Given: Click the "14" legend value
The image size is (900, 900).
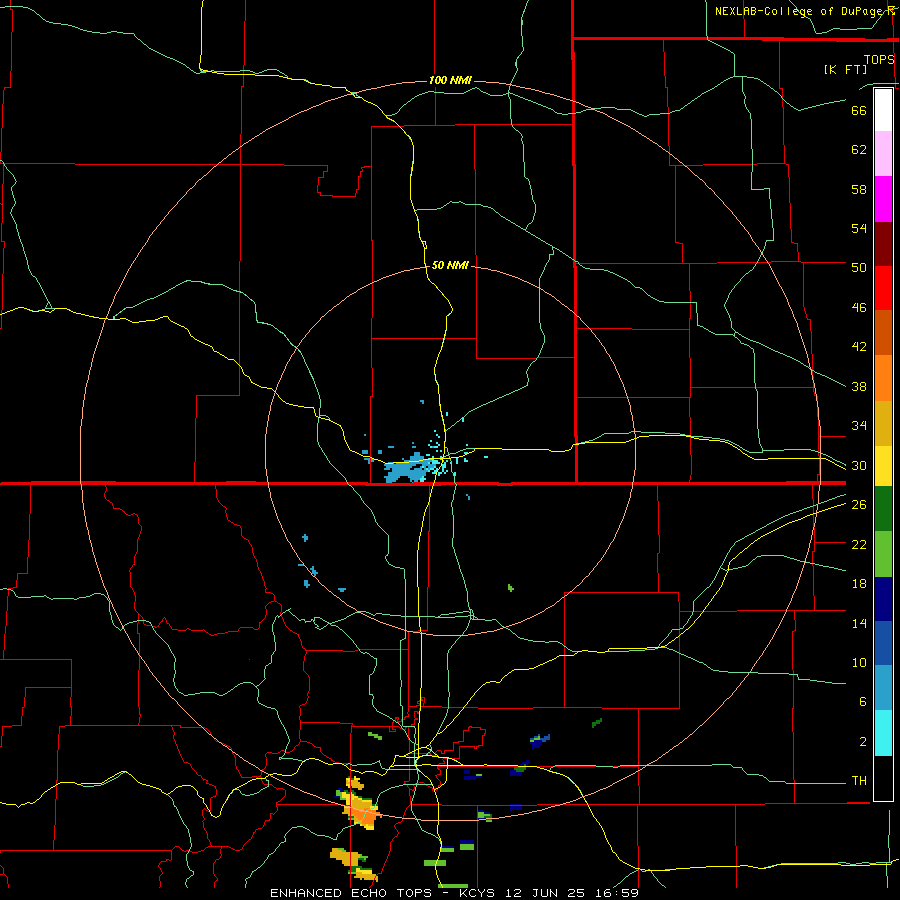Looking at the screenshot, I should 859,623.
